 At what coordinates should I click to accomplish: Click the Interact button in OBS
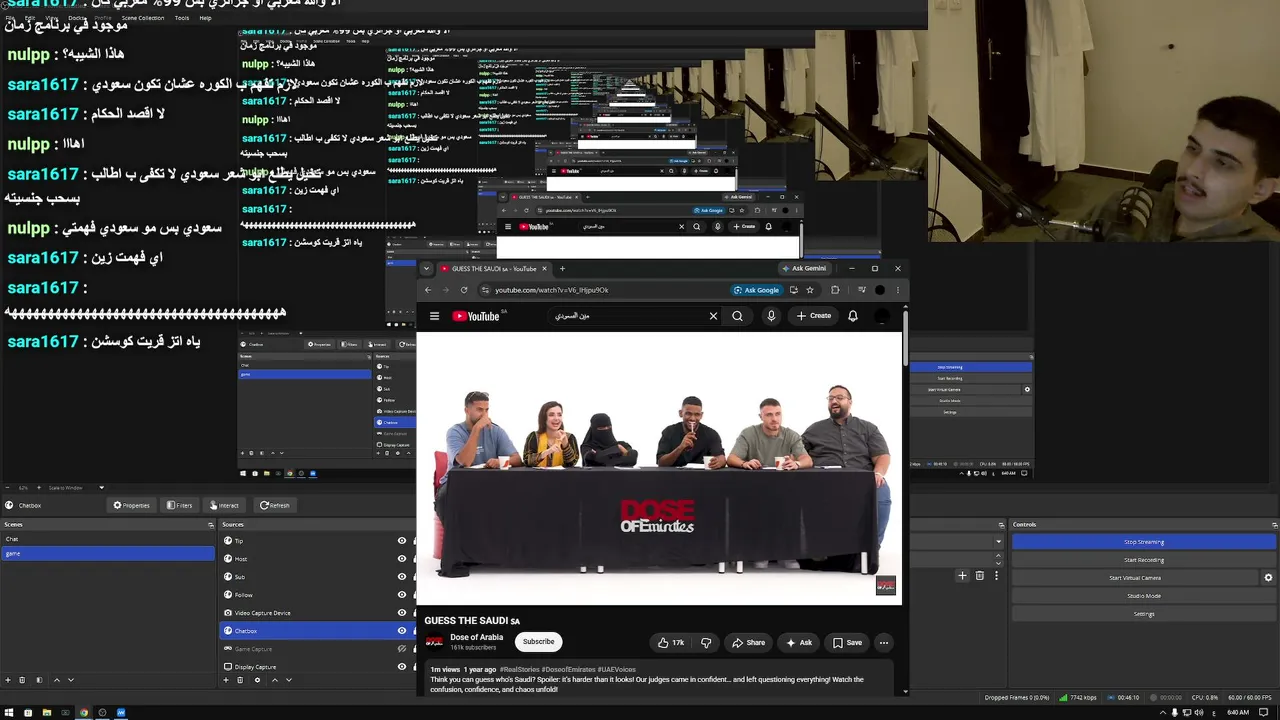pos(224,505)
